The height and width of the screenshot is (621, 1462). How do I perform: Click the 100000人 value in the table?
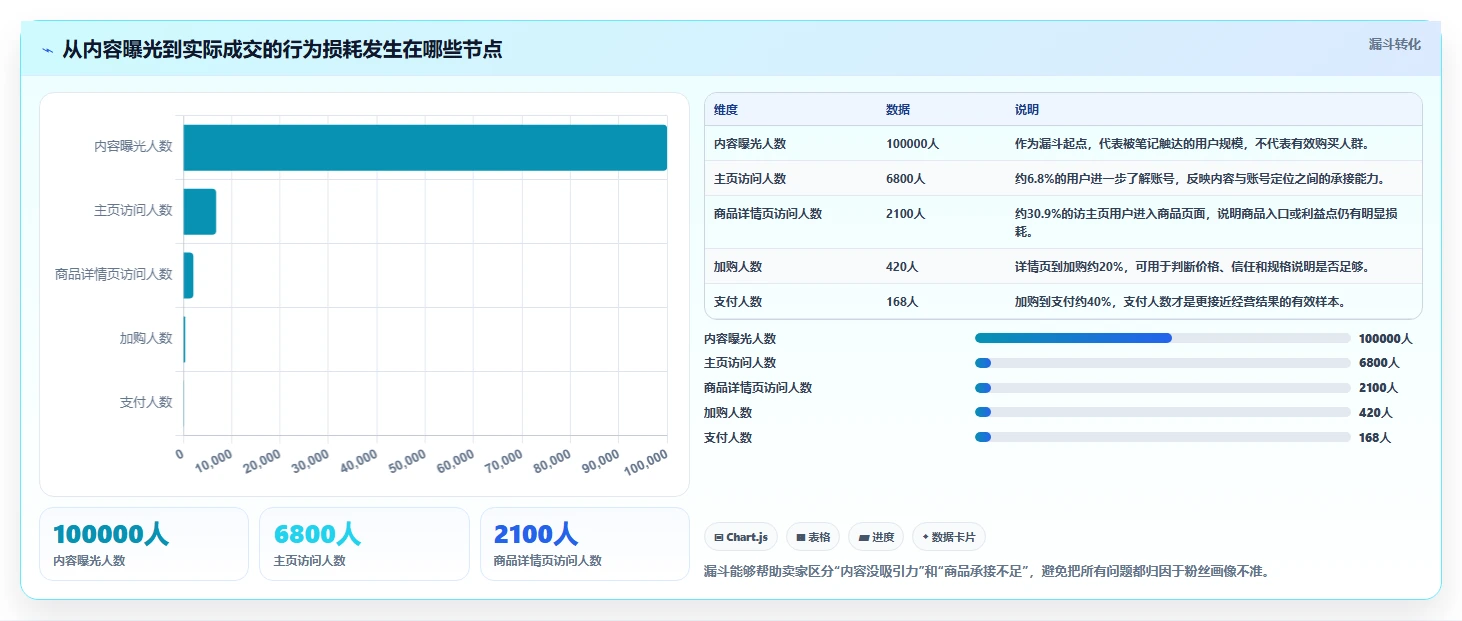pyautogui.click(x=912, y=144)
